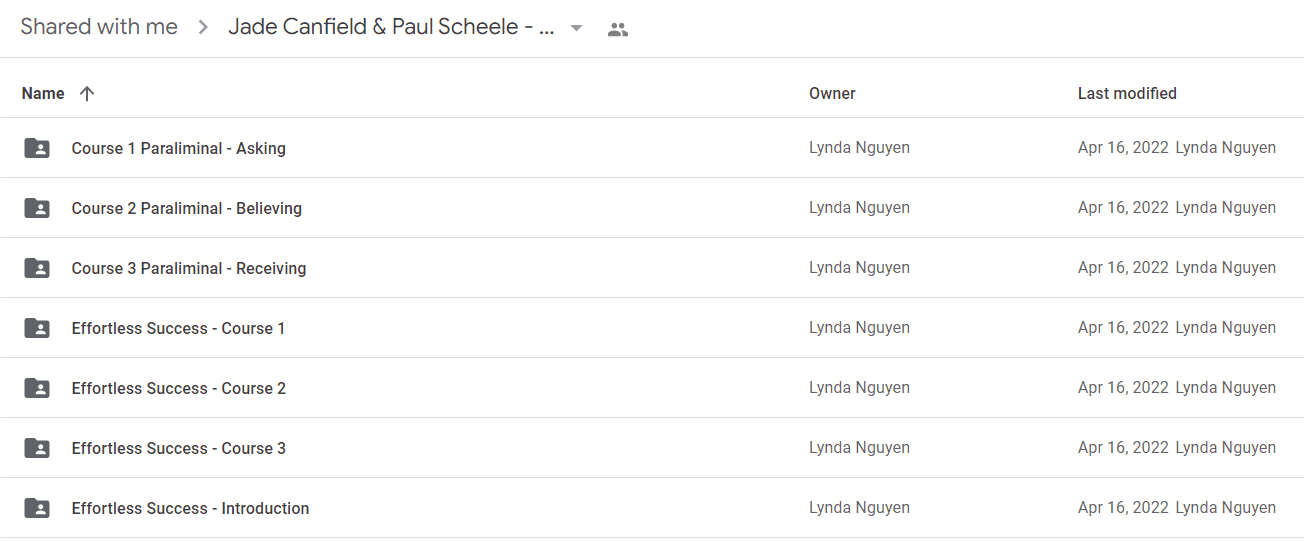This screenshot has height=541, width=1304.
Task: Click the Last modified column header
Action: click(x=1127, y=93)
